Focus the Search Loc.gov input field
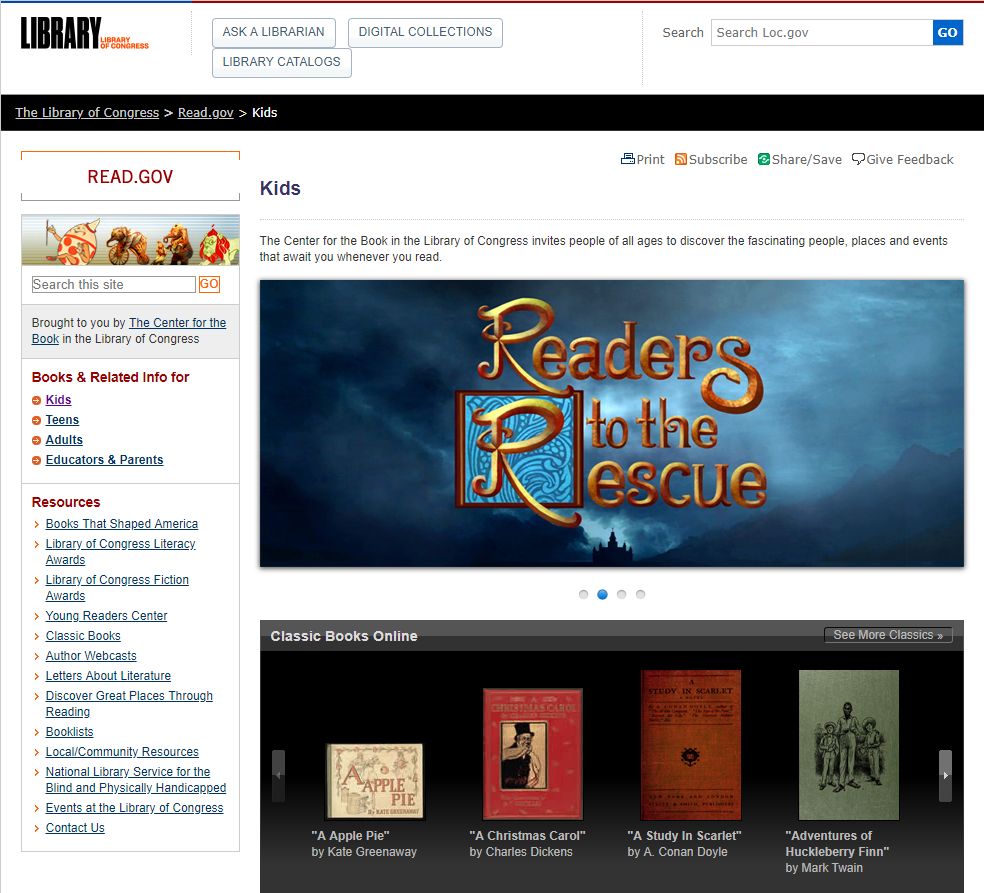984x893 pixels. (x=822, y=33)
